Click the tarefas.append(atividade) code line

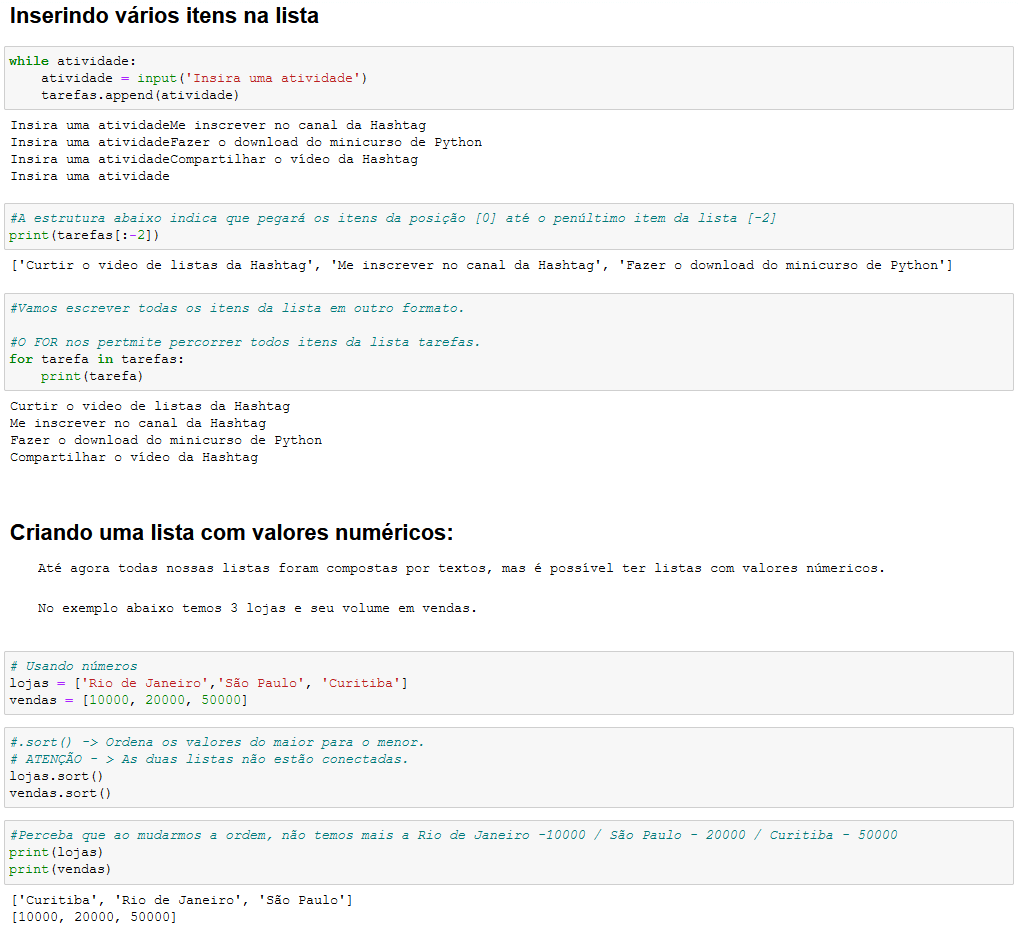click(x=140, y=95)
